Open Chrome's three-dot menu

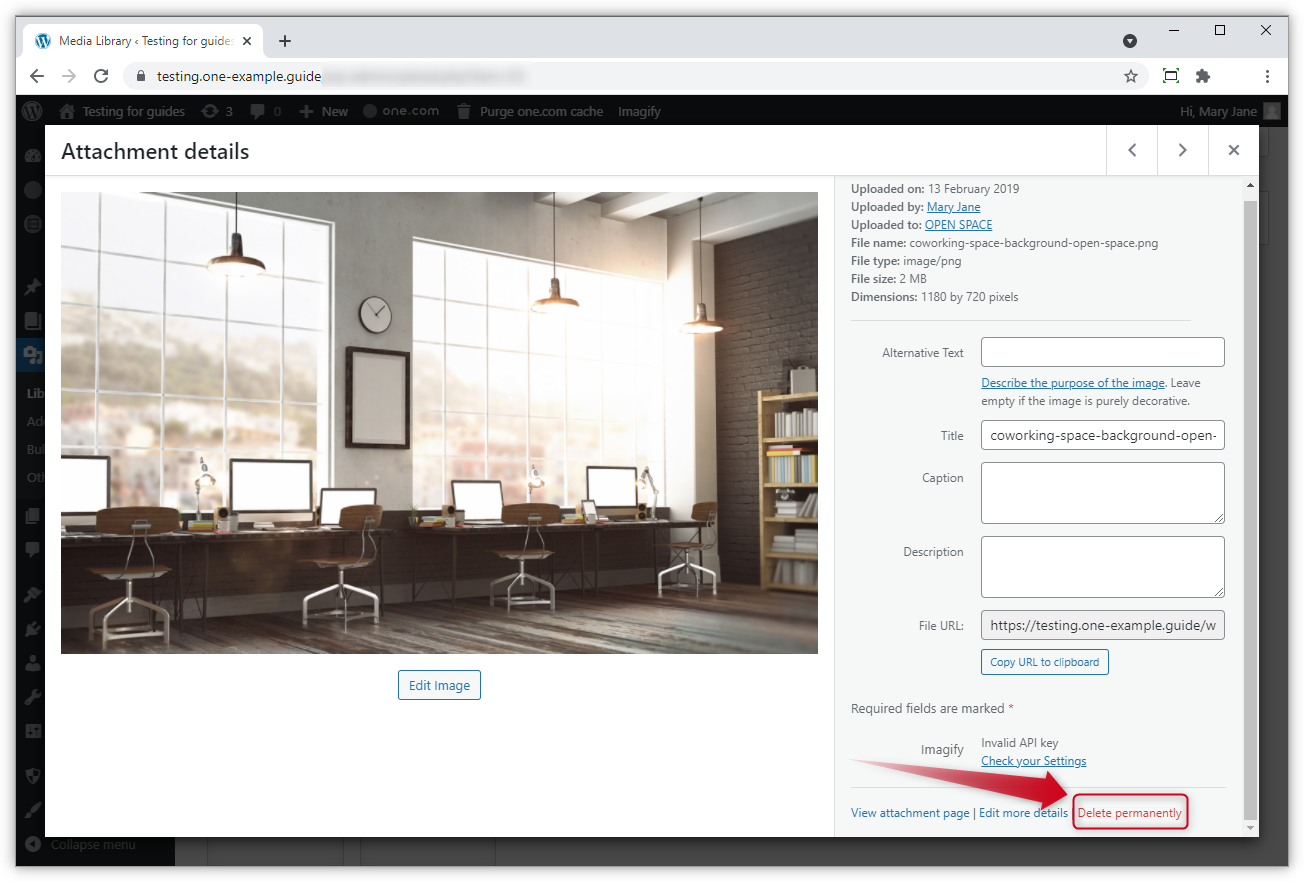point(1267,75)
